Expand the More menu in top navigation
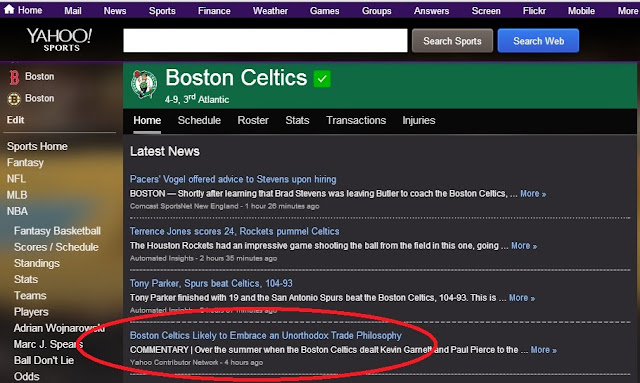Viewport: 640px width, 383px height. point(628,11)
